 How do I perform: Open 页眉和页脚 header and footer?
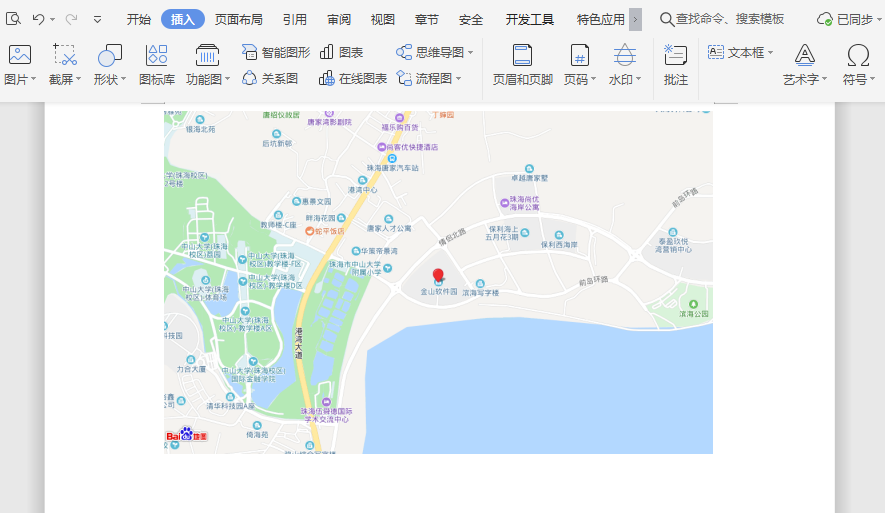coord(522,65)
